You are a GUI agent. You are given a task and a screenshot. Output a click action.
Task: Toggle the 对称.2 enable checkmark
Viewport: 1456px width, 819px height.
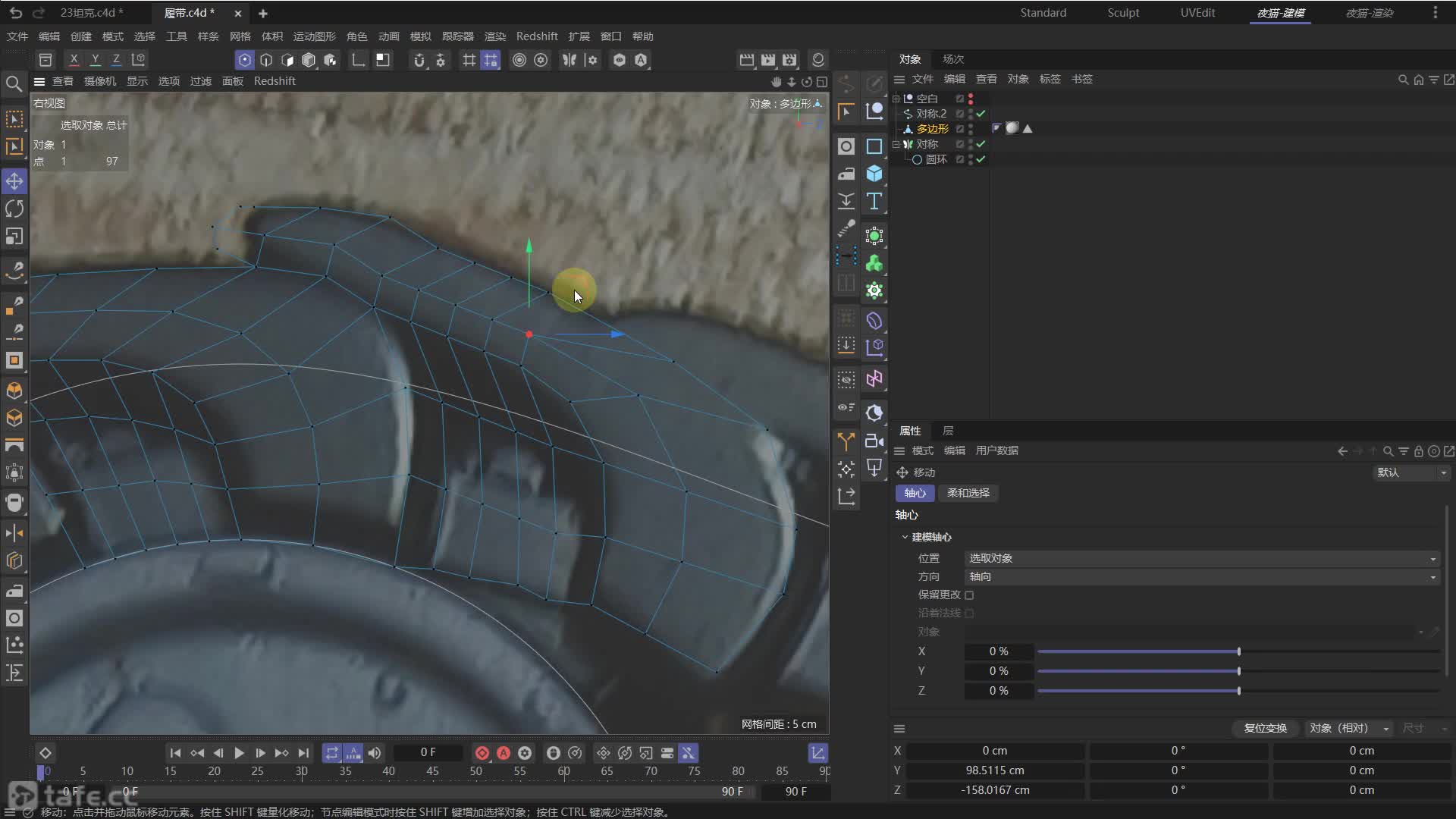click(981, 114)
